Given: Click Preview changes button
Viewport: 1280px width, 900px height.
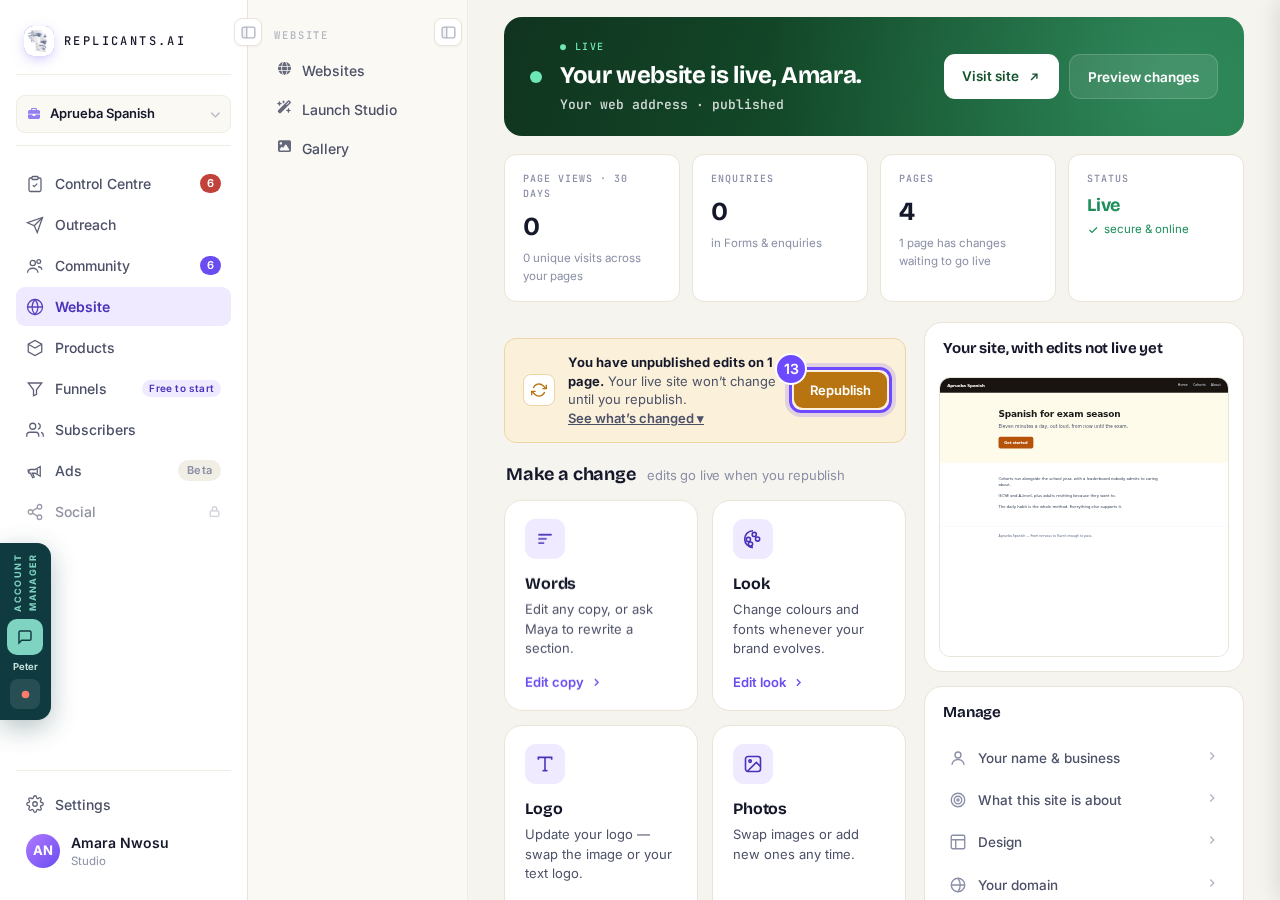Looking at the screenshot, I should [1143, 77].
